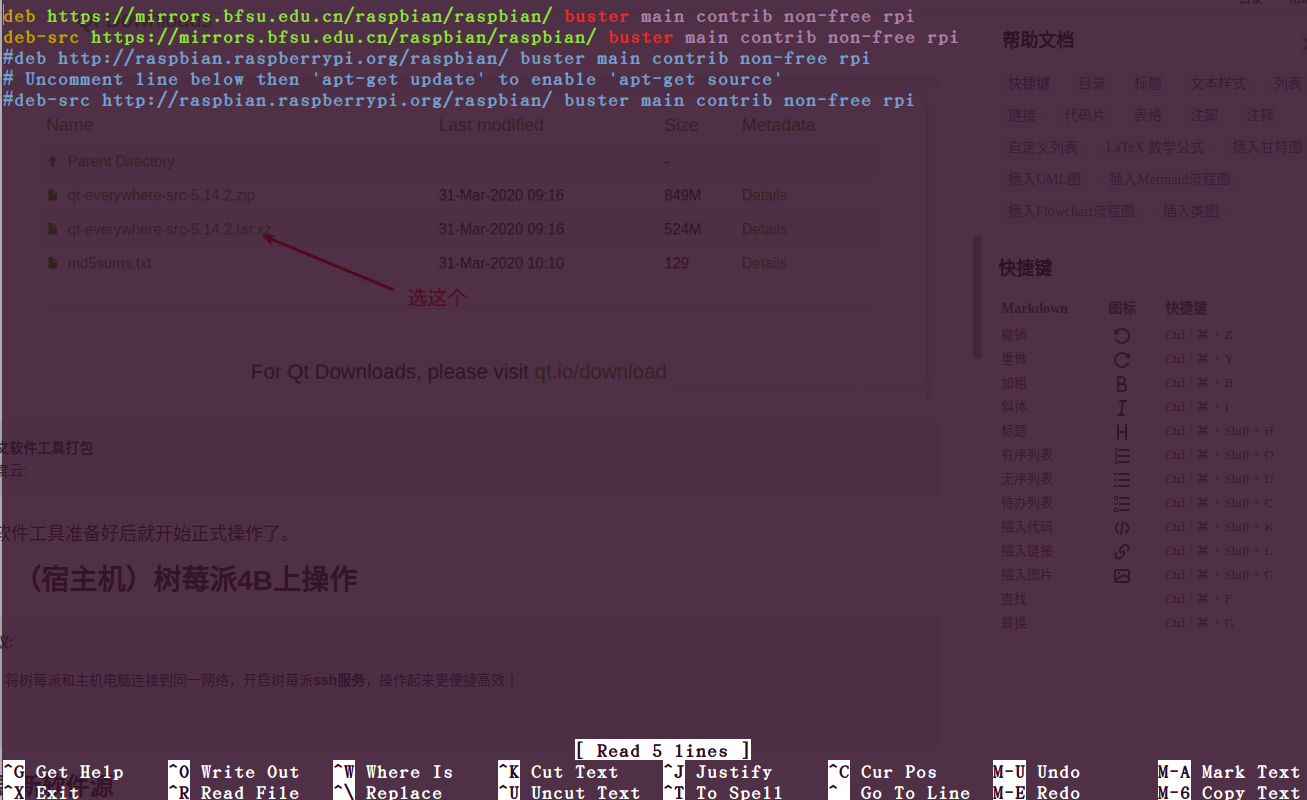Viewport: 1307px width, 800px height.
Task: Click the unordered list (无序列表) icon
Action: [1122, 478]
